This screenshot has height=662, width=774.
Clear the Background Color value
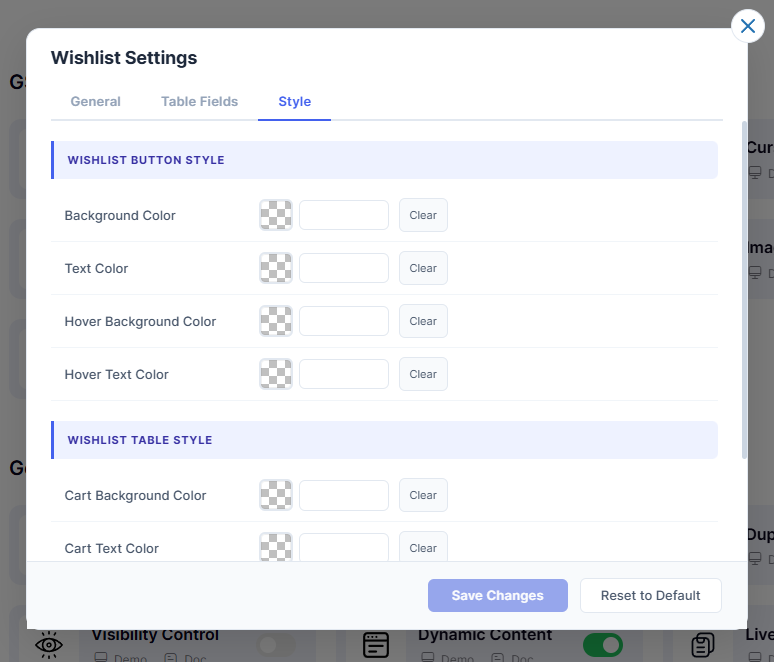point(423,215)
